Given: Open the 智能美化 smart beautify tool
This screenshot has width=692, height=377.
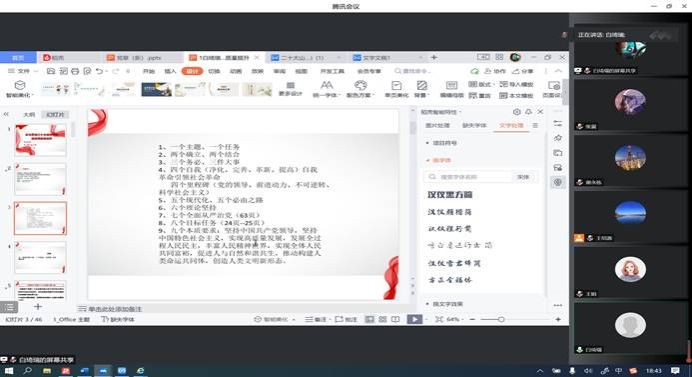Looking at the screenshot, I should pyautogui.click(x=19, y=89).
